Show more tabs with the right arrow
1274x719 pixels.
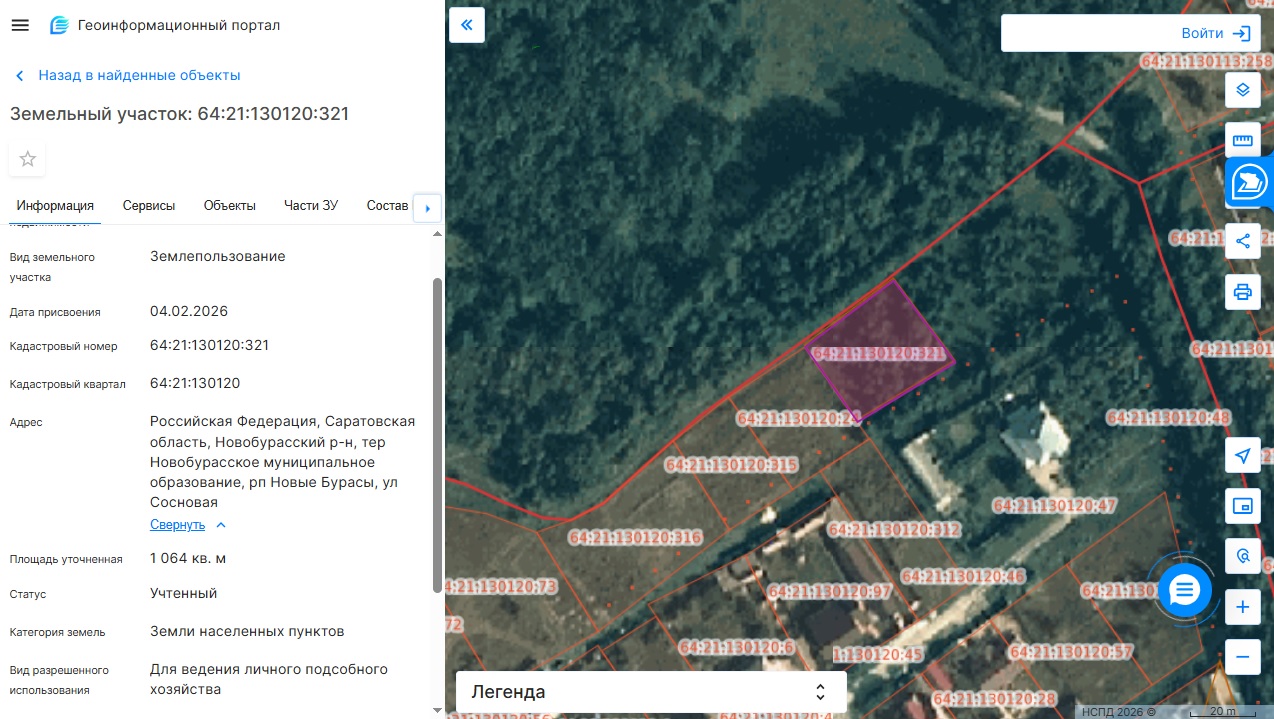point(428,208)
